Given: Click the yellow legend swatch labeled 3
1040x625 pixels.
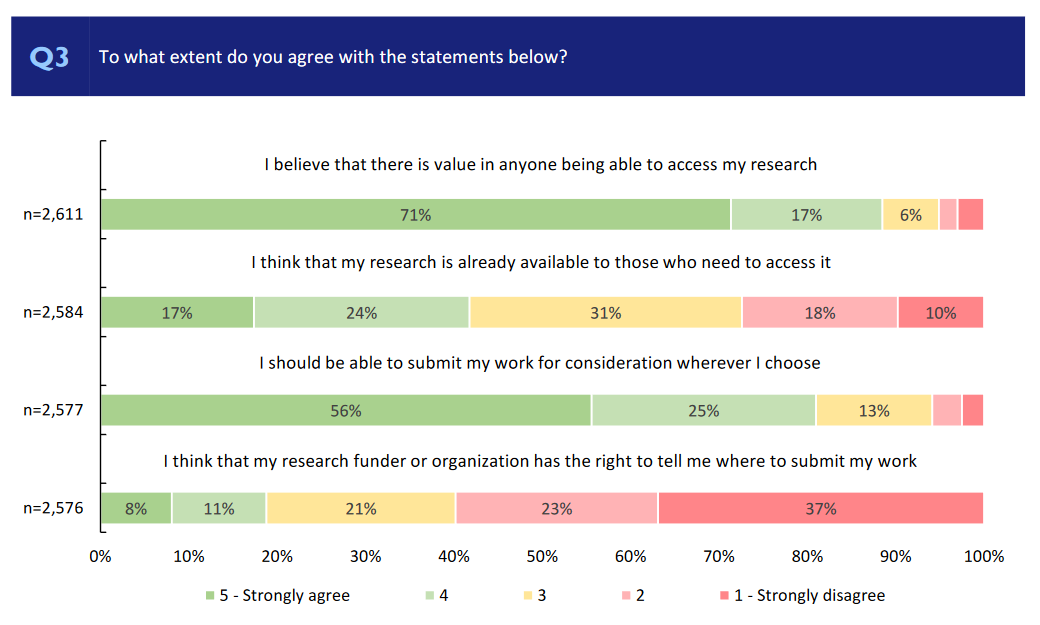Looking at the screenshot, I should coord(525,596).
